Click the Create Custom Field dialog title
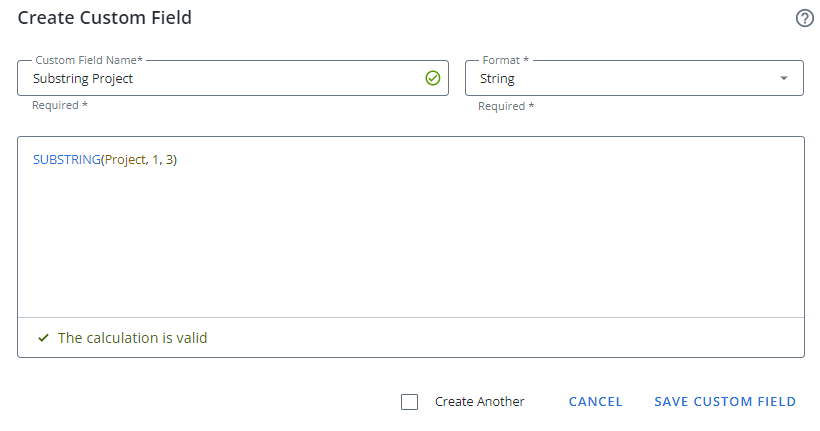820x431 pixels. click(105, 18)
